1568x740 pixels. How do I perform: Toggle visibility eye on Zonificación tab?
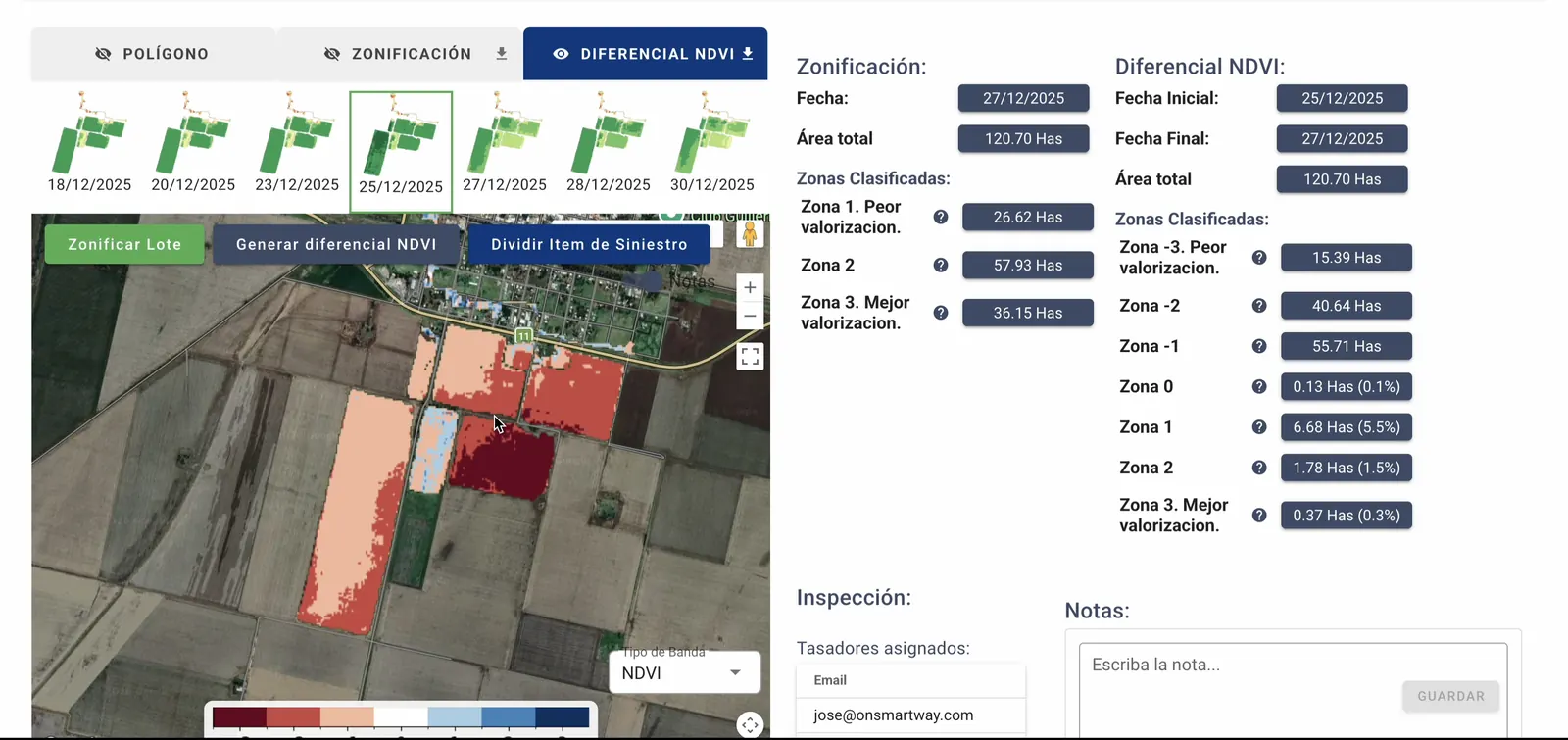coord(332,54)
